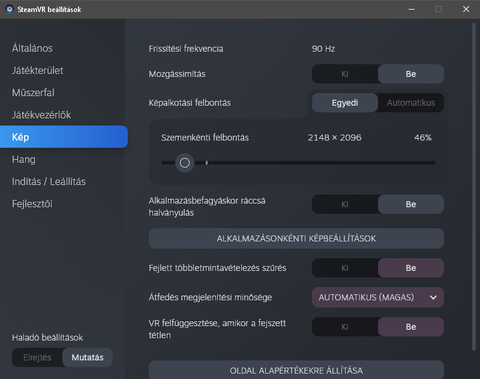Click the 46% resolution percentage
The width and height of the screenshot is (480, 379).
click(423, 138)
